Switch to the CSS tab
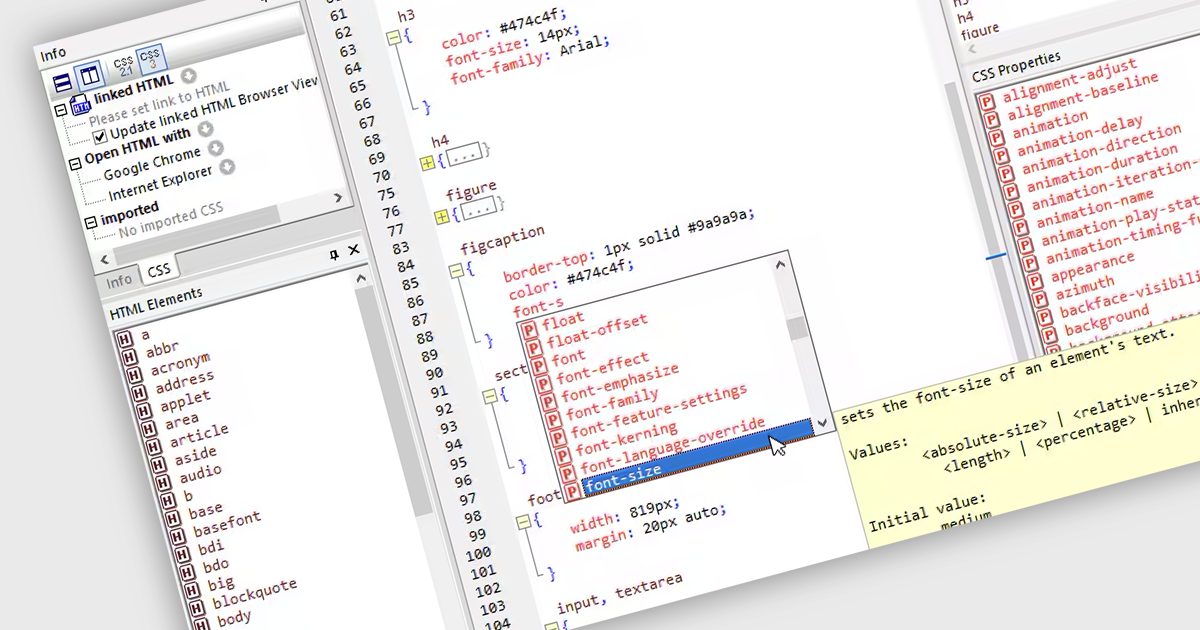Image resolution: width=1200 pixels, height=630 pixels. (x=158, y=270)
